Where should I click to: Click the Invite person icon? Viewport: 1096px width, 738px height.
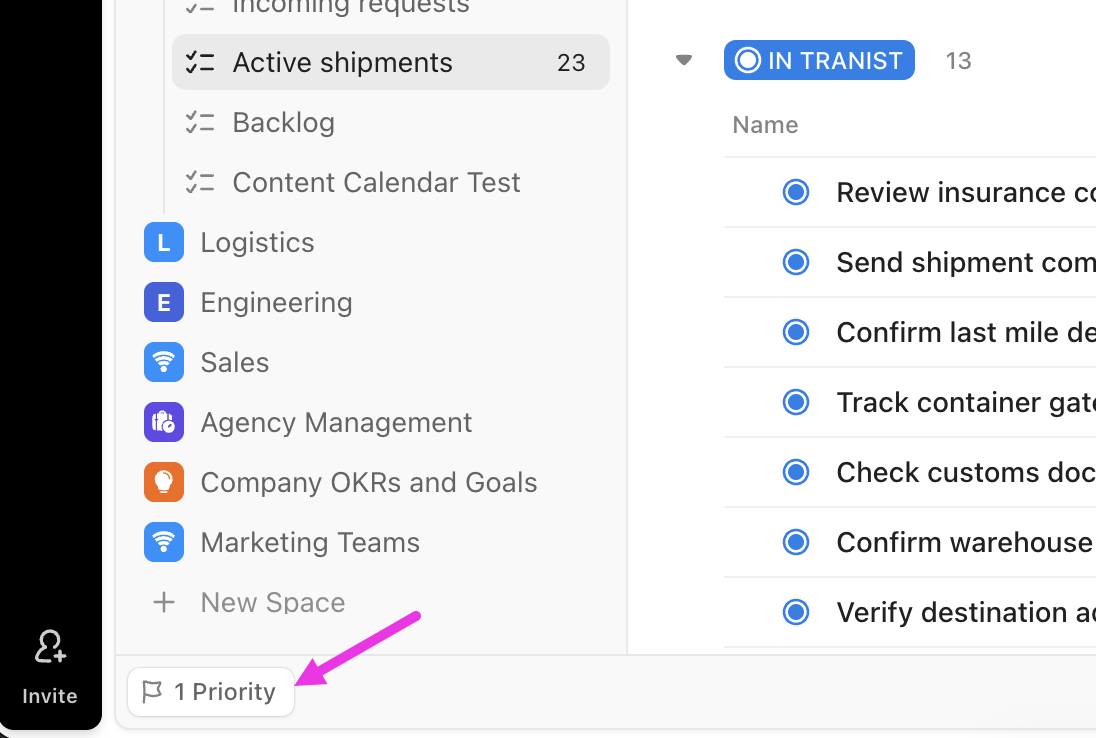tap(50, 646)
